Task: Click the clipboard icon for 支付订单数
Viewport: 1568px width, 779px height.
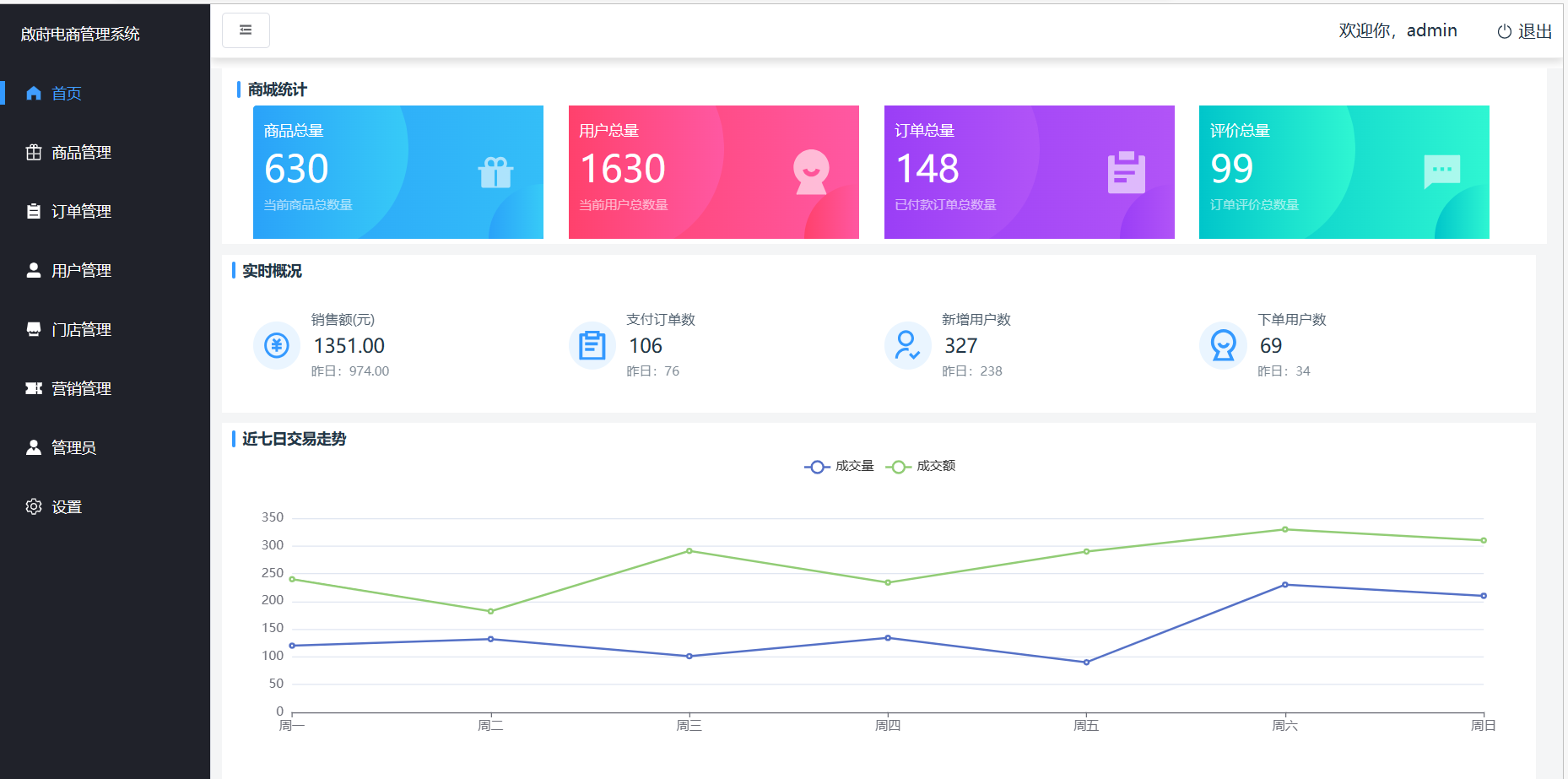Action: point(592,345)
